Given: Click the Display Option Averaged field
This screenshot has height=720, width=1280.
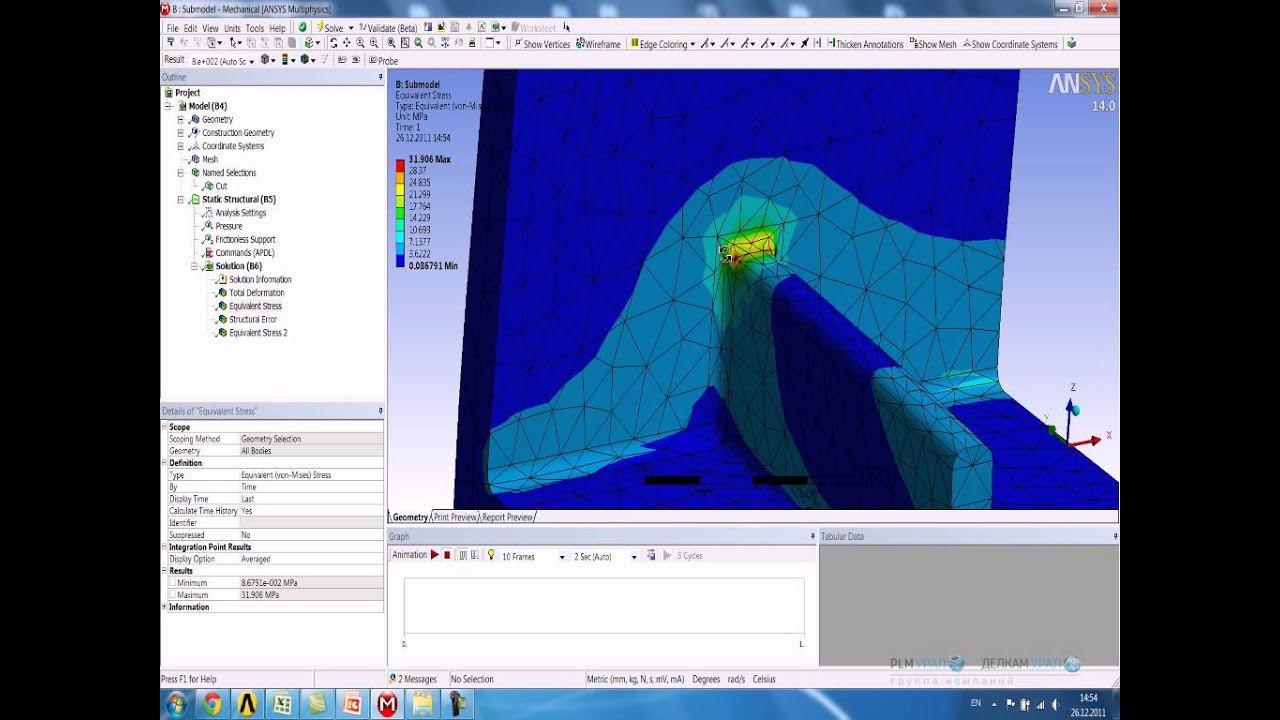Looking at the screenshot, I should pos(311,559).
